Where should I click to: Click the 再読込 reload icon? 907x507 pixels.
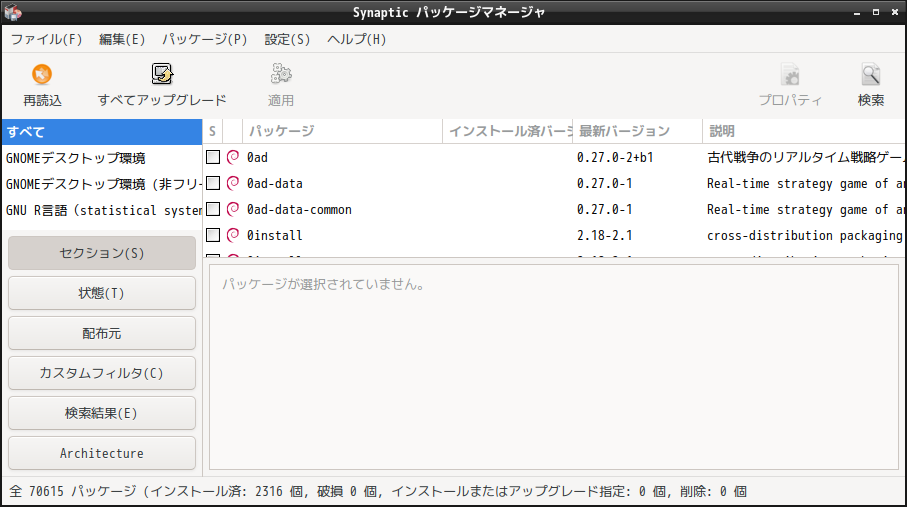pos(42,74)
